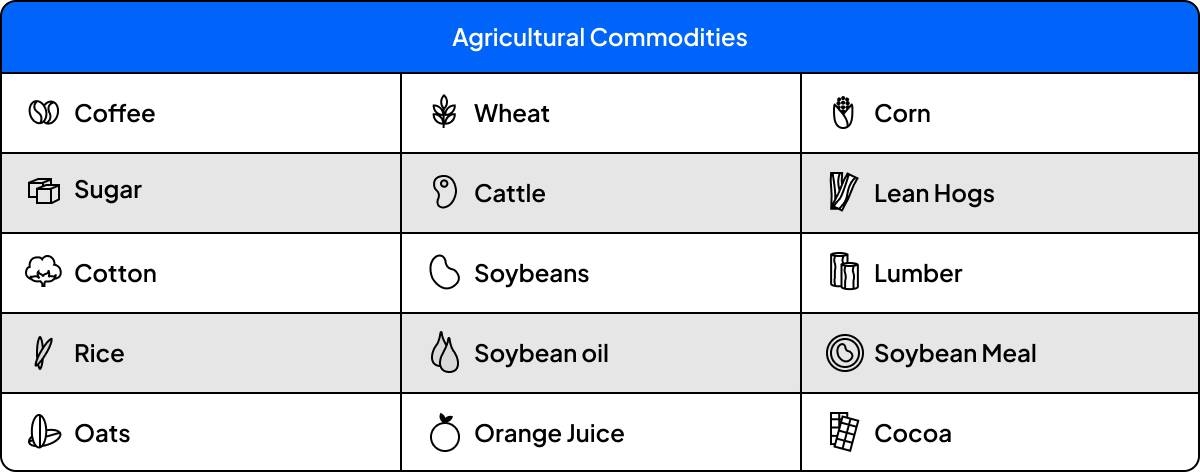Click the cocoa chocolate bar icon
1200x472 pixels.
click(x=844, y=432)
